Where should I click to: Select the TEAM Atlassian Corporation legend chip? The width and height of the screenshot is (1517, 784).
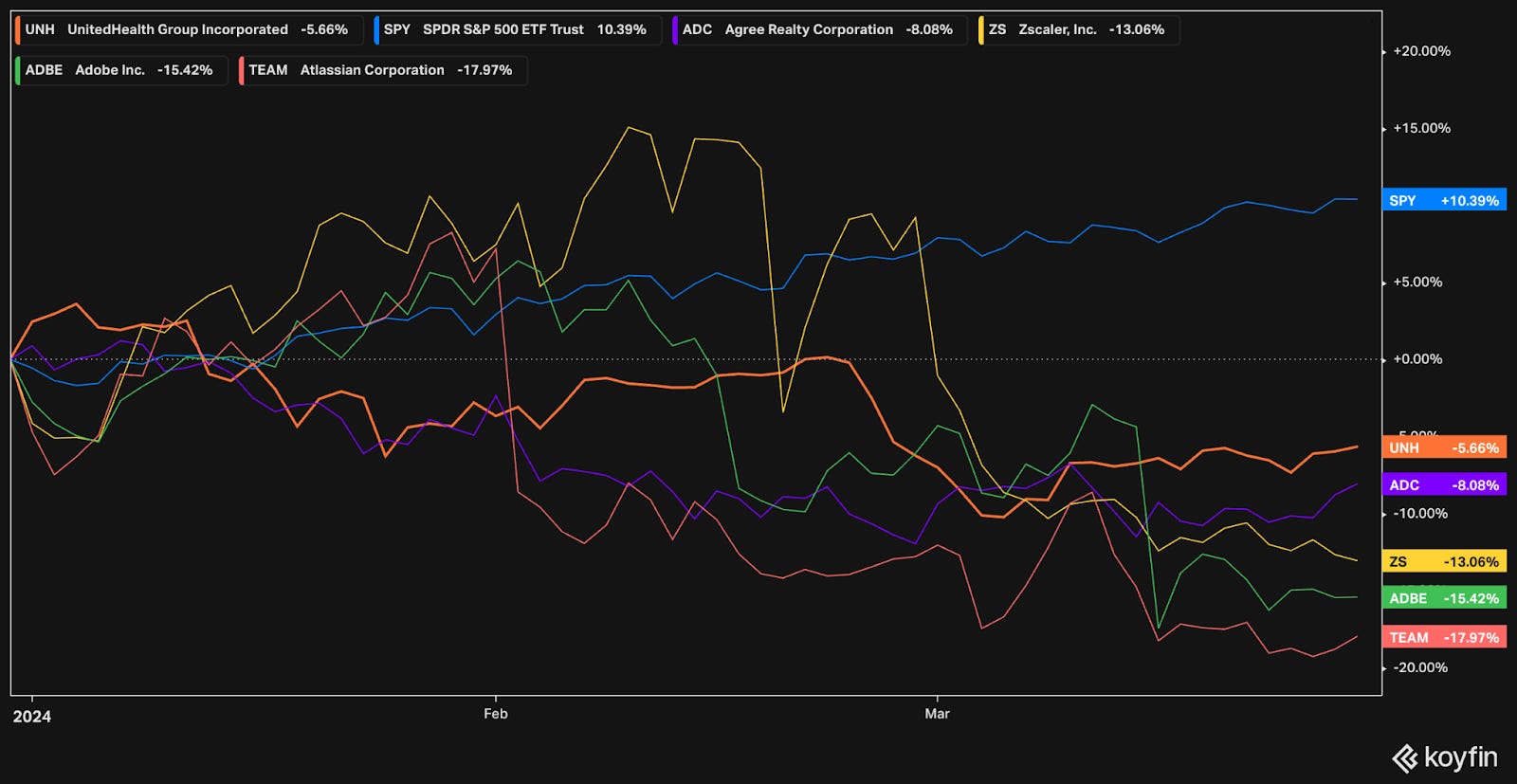(x=382, y=70)
